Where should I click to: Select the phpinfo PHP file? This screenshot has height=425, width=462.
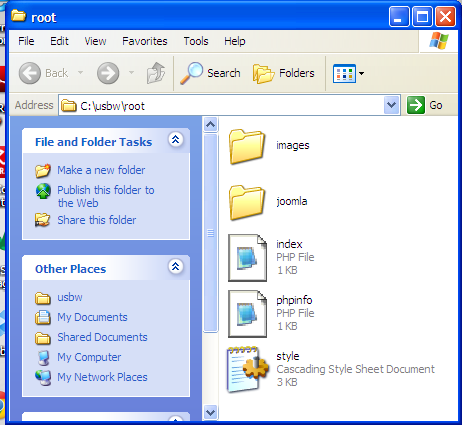coord(271,313)
